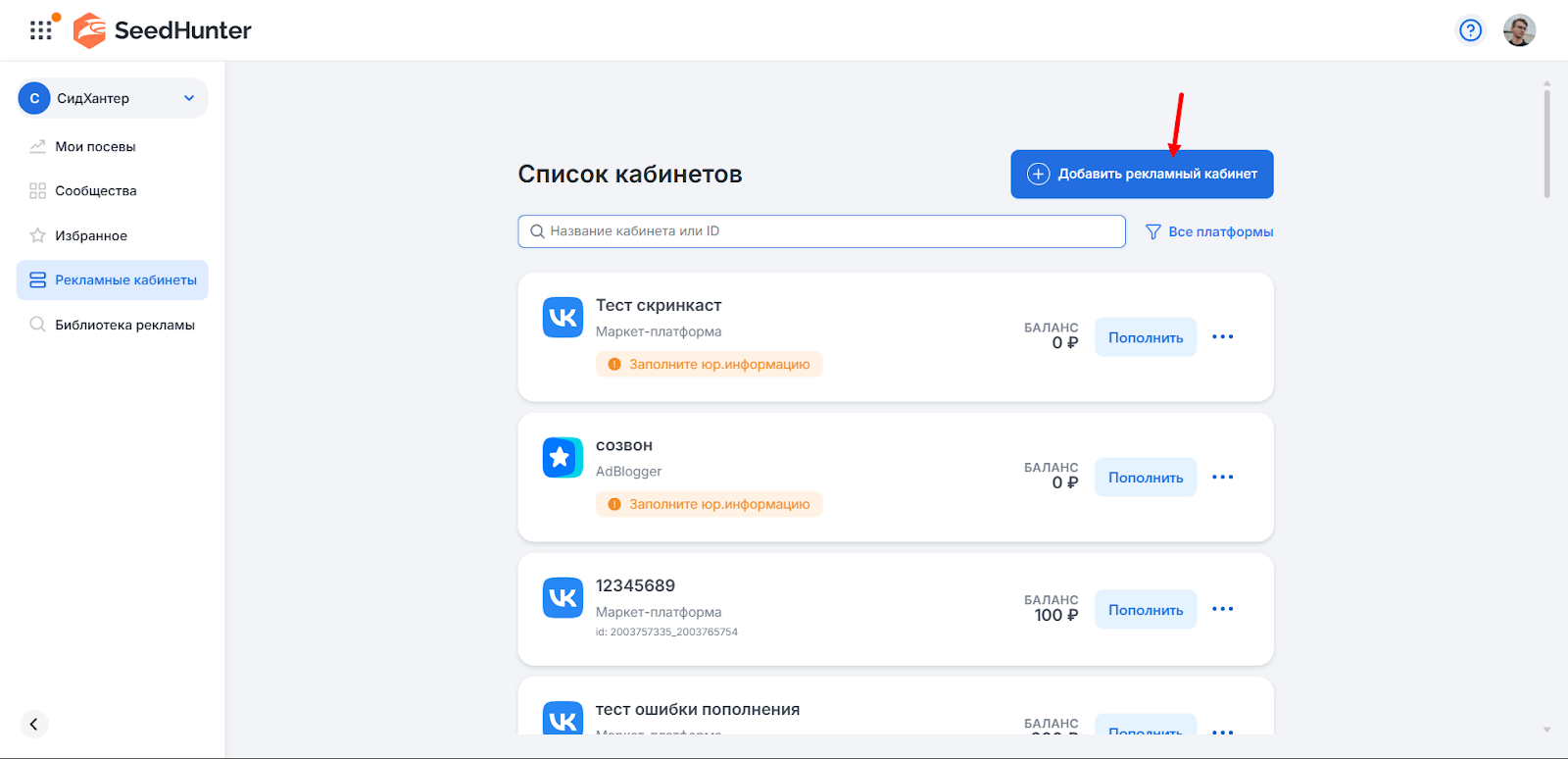Click the SeedHunter logo
This screenshot has width=1568, height=759.
163,30
